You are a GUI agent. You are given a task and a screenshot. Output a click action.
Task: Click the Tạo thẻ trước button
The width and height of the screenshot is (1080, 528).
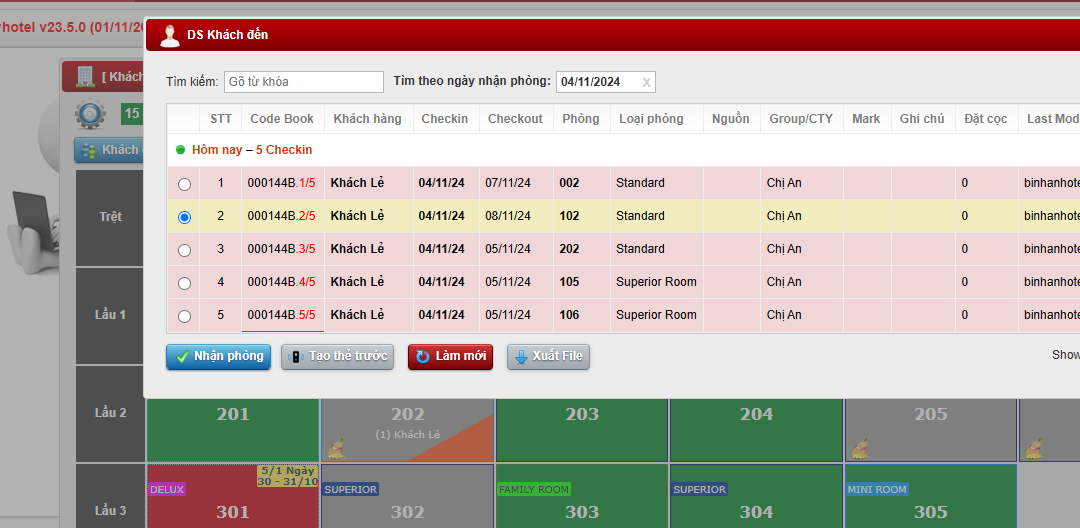337,357
